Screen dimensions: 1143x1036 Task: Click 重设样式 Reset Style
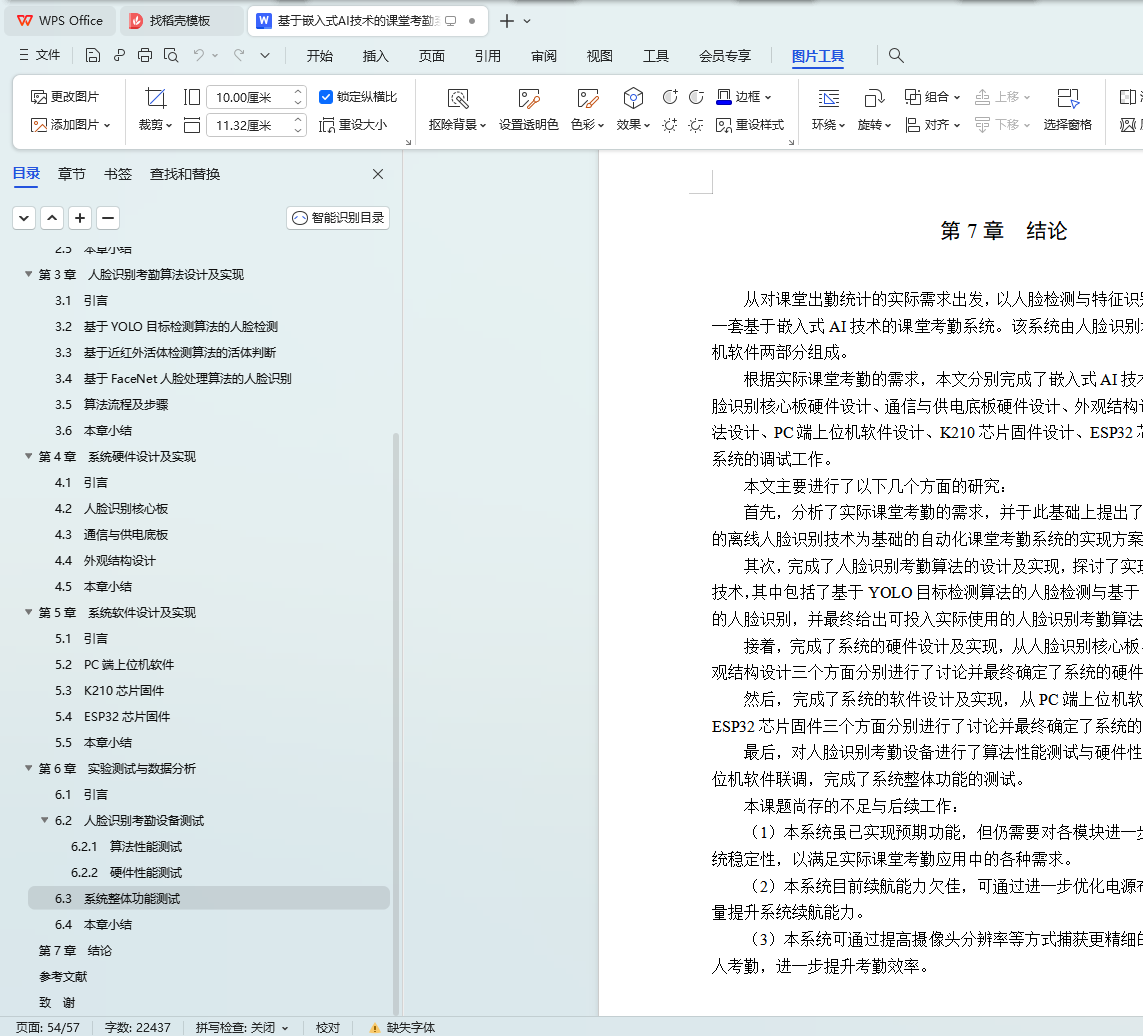[750, 125]
